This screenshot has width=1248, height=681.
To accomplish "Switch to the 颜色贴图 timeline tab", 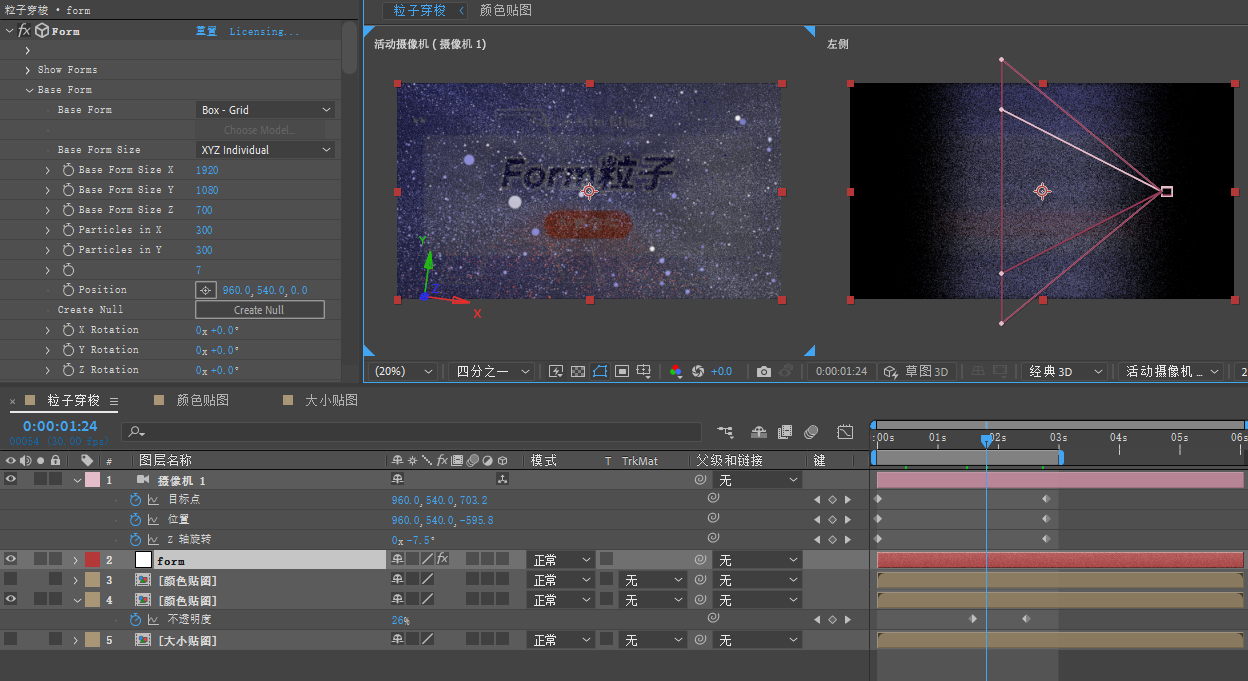I will point(203,400).
